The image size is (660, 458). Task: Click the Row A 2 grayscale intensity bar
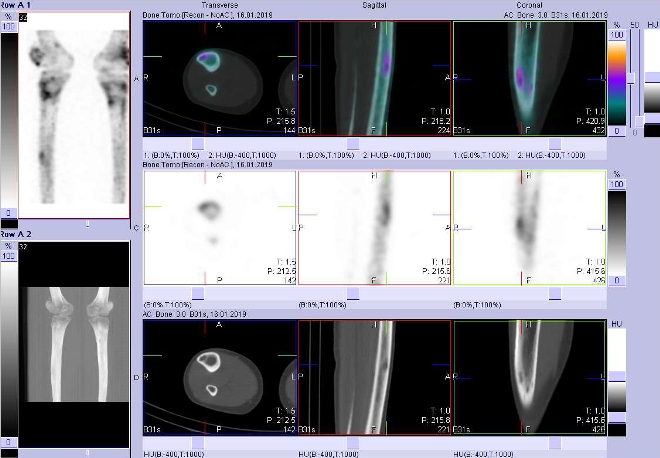(x=9, y=349)
